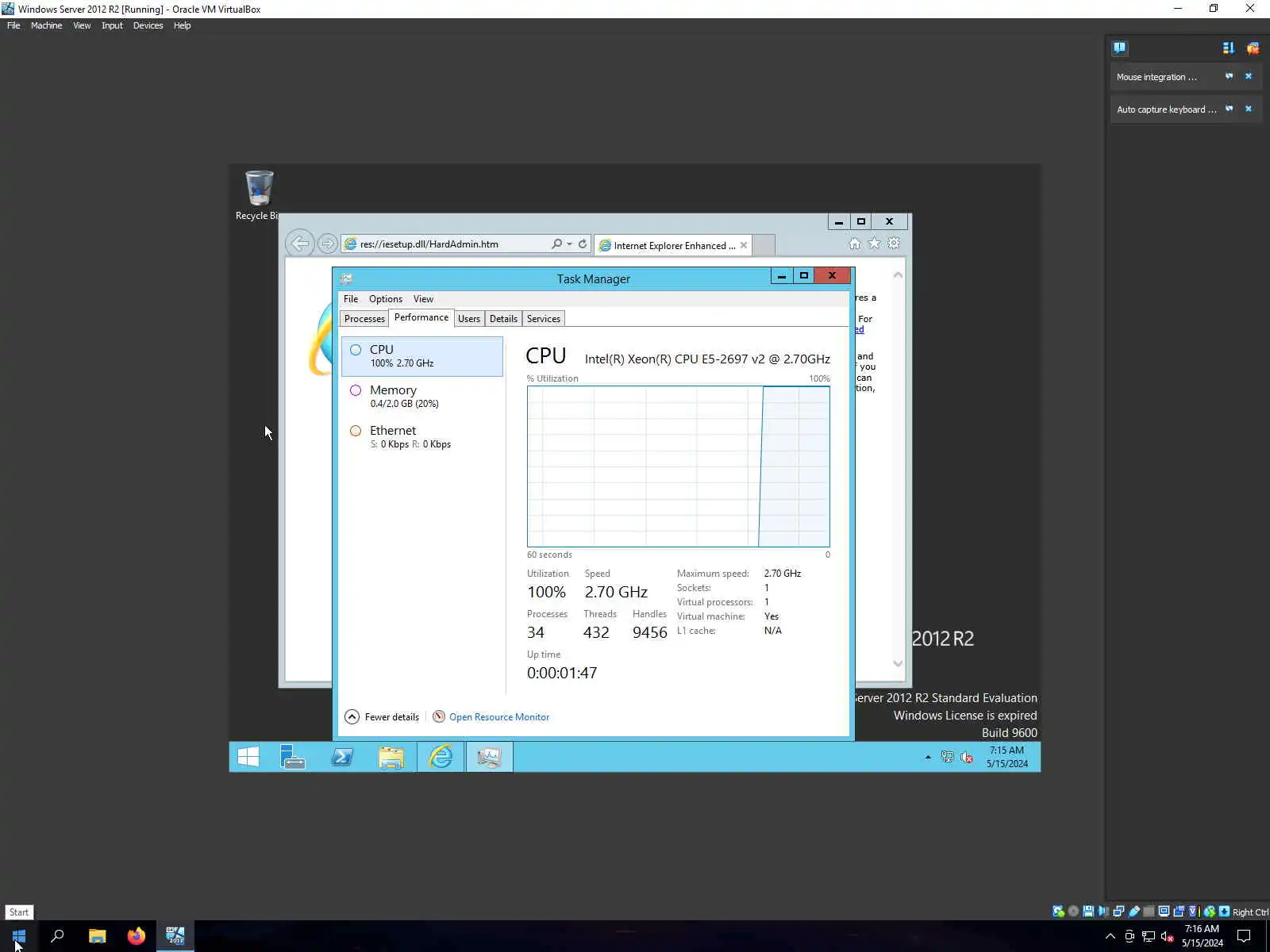This screenshot has height=952, width=1270.
Task: Toggle notification sort order icon in VirtualBox panel
Action: tap(1229, 48)
